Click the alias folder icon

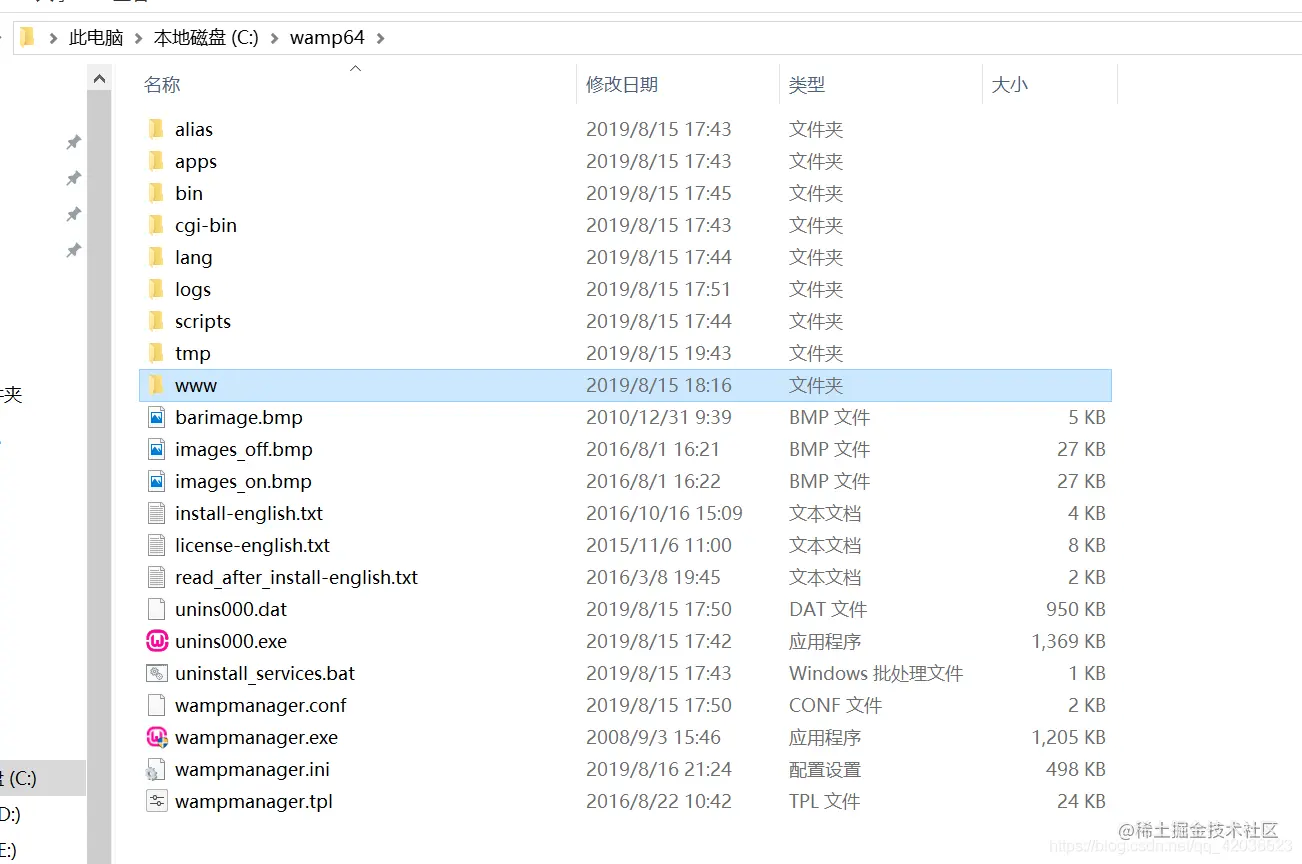pos(156,129)
